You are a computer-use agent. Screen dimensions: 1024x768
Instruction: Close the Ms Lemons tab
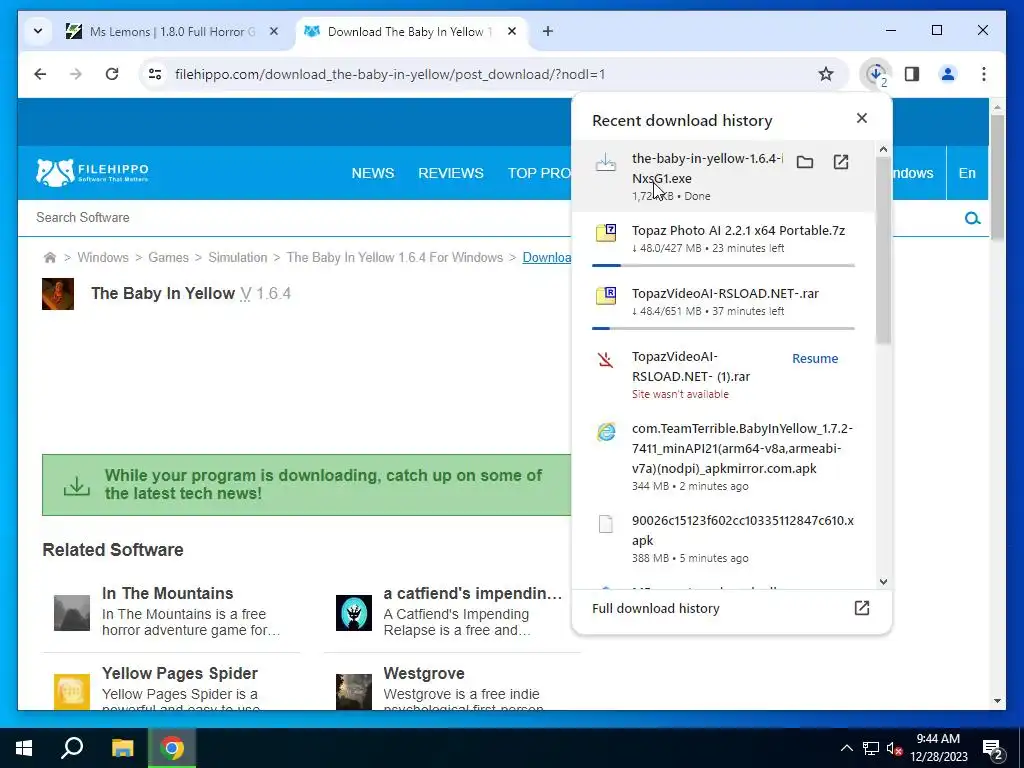click(274, 31)
